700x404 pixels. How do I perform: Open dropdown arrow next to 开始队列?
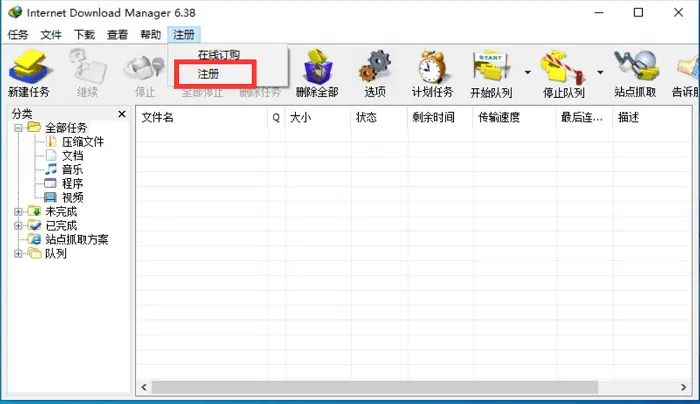(x=528, y=72)
